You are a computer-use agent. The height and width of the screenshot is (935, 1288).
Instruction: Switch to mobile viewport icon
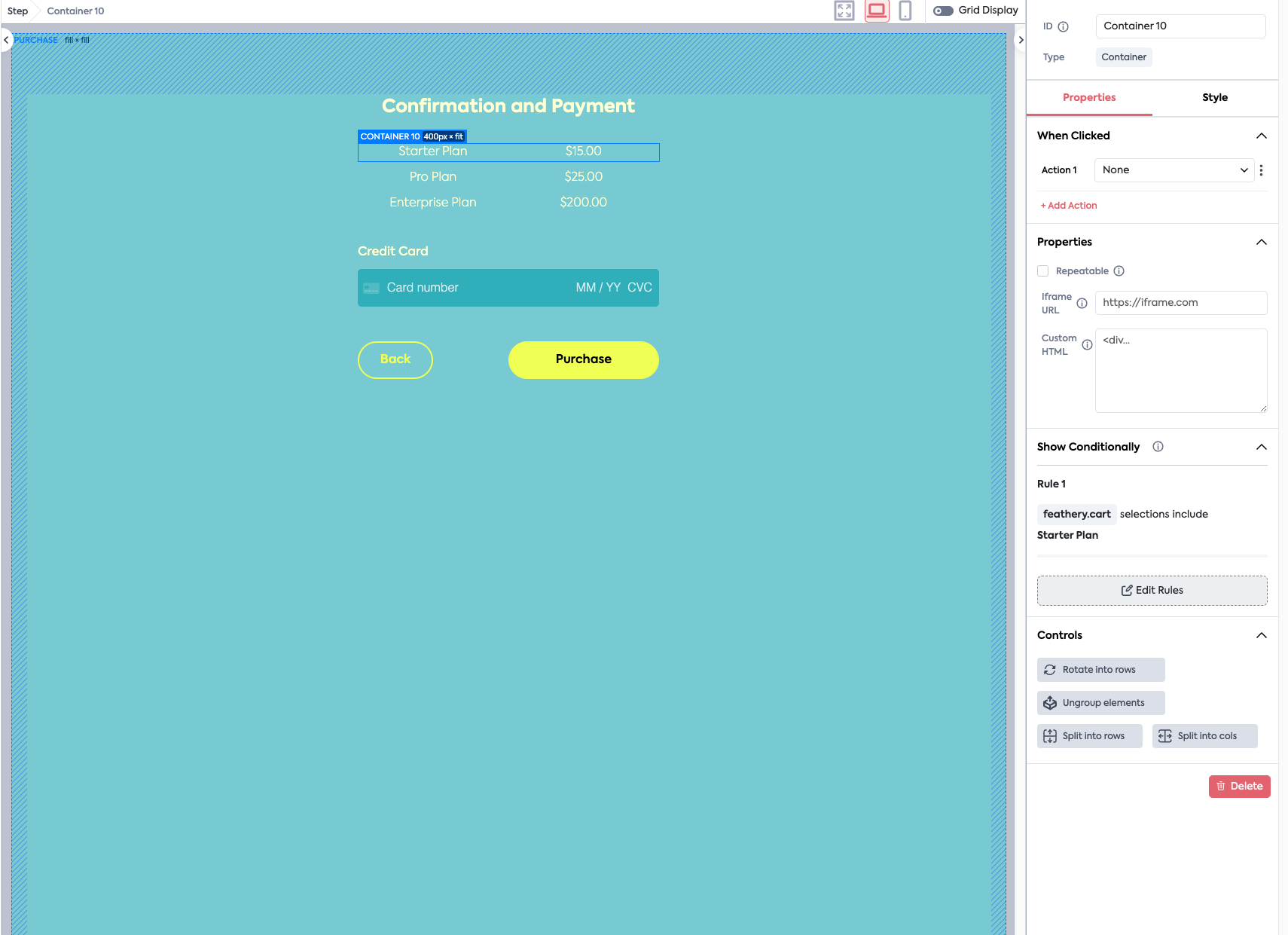pyautogui.click(x=905, y=11)
